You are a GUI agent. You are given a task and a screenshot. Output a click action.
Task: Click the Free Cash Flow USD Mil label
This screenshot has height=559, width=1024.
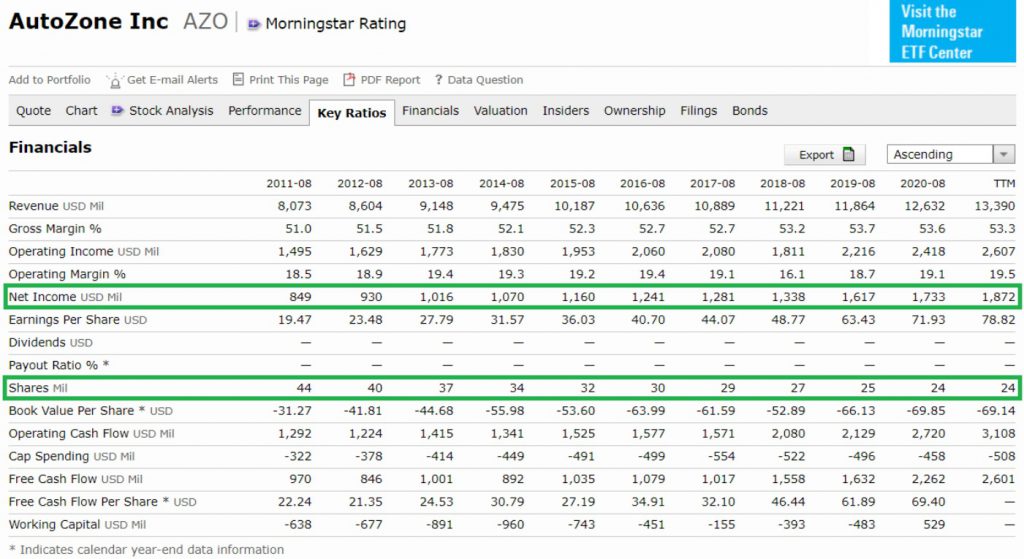(76, 479)
